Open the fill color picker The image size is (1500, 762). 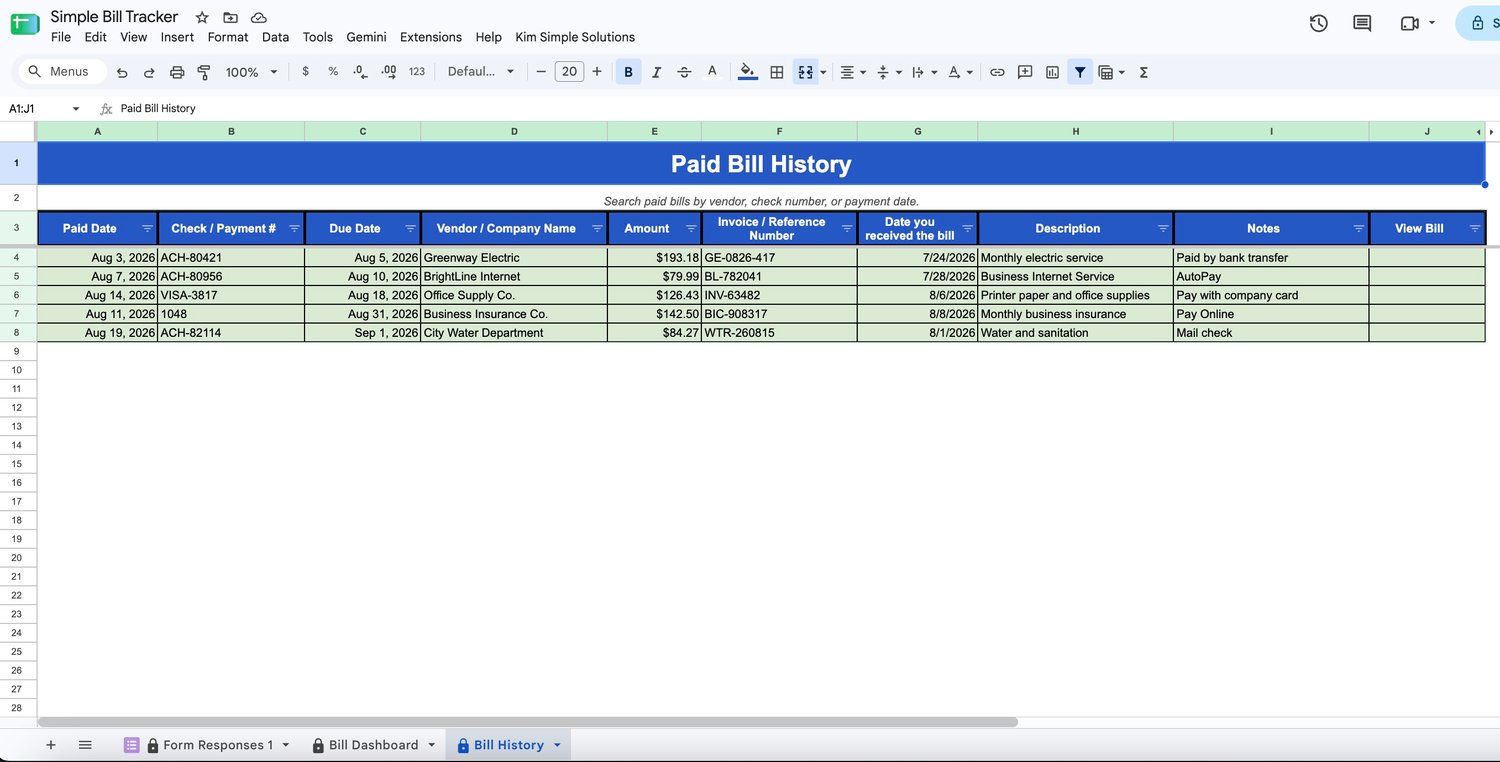747,72
